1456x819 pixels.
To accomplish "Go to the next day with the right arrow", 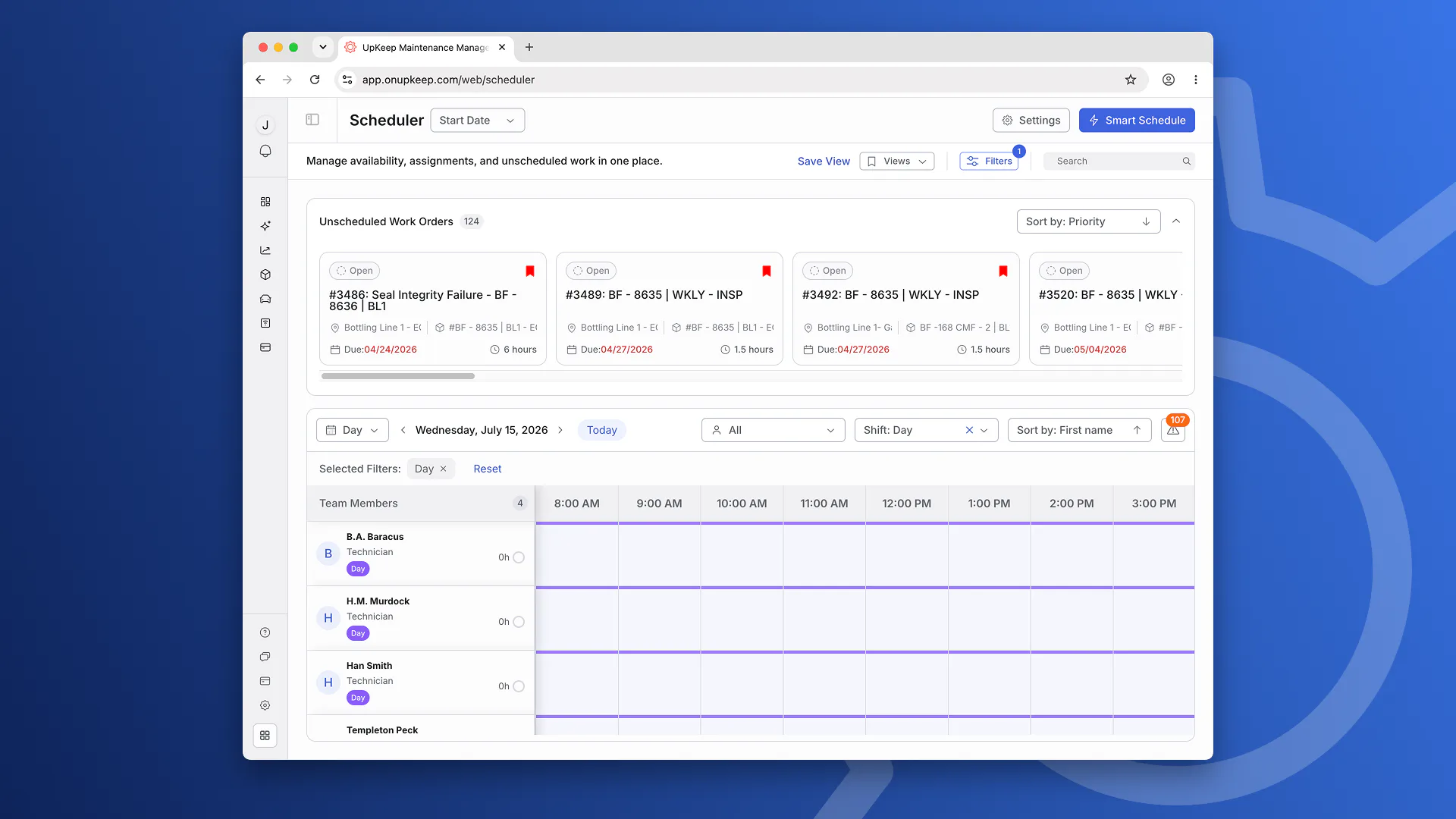I will click(560, 430).
